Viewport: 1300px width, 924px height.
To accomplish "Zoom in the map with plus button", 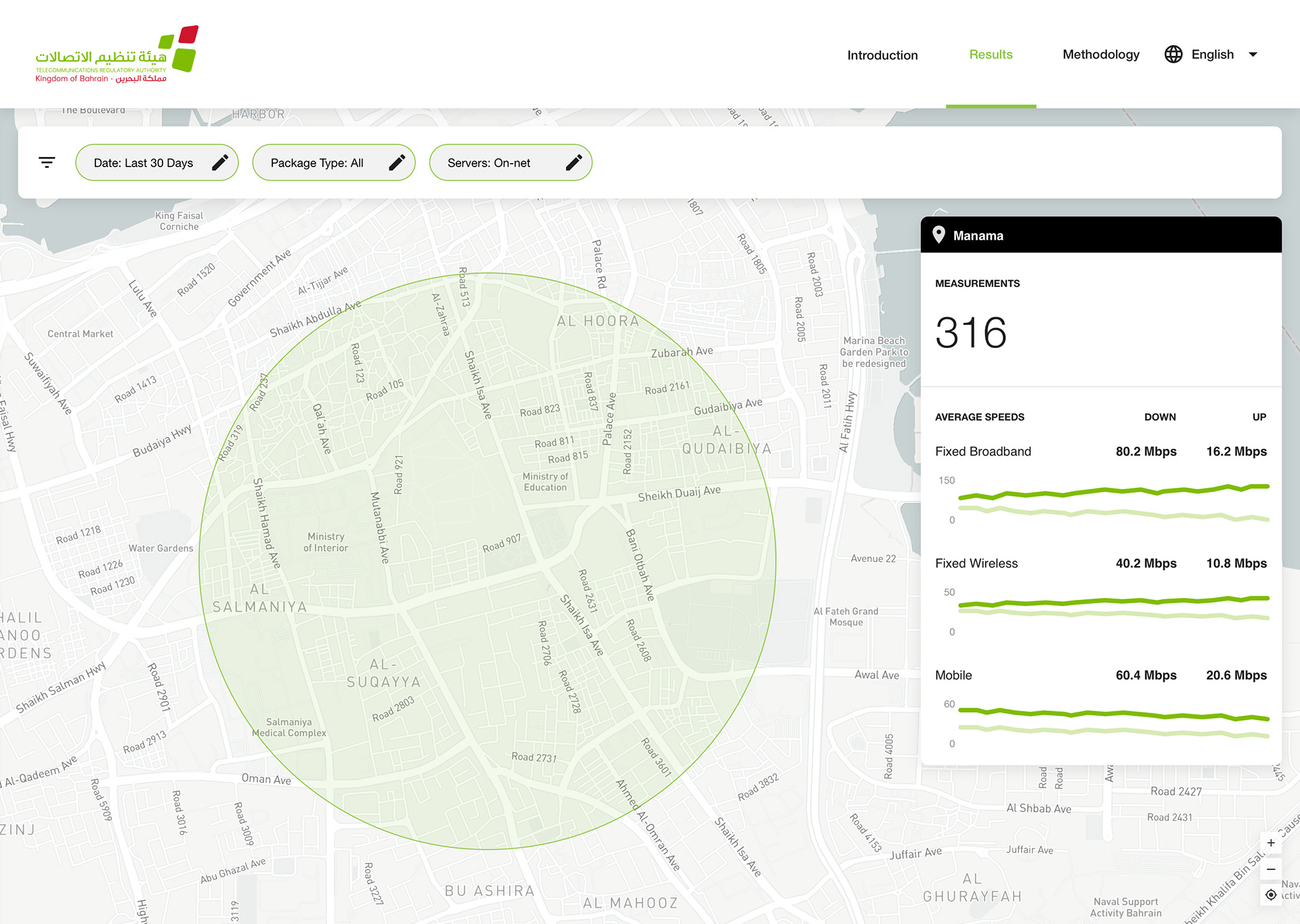I will 1271,843.
